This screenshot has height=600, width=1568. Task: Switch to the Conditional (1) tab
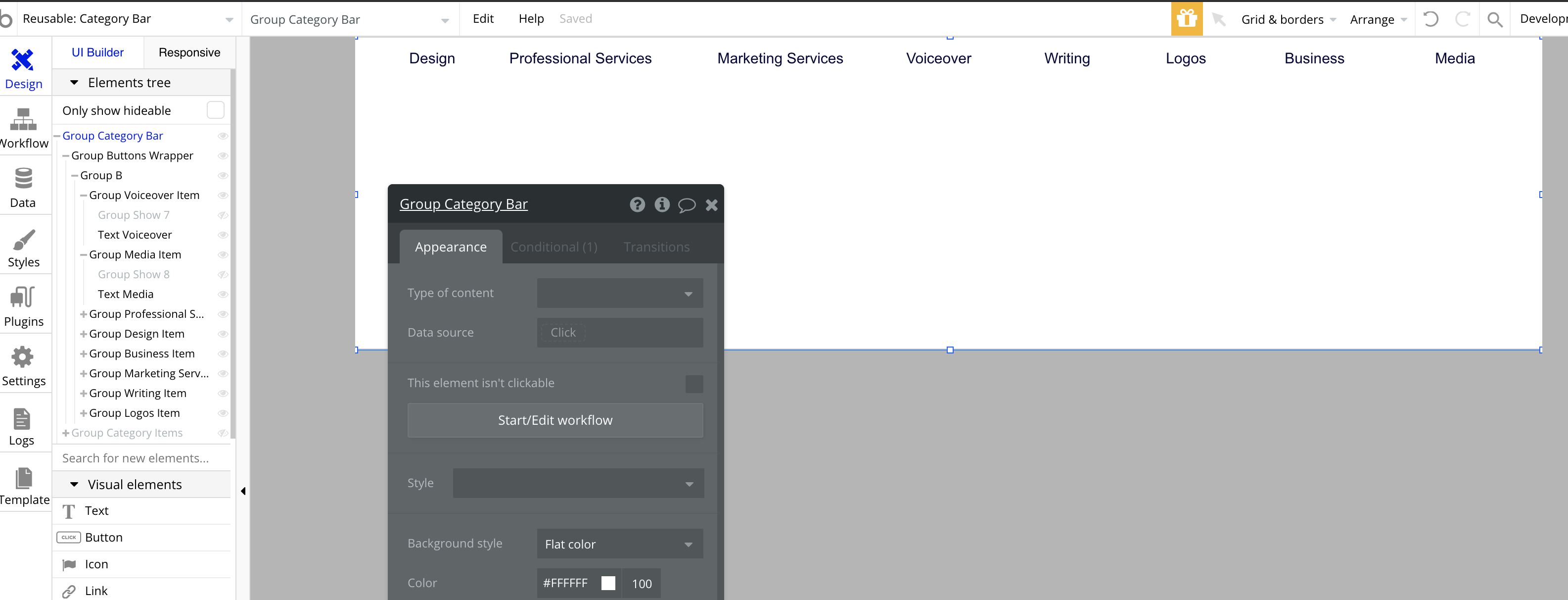553,247
